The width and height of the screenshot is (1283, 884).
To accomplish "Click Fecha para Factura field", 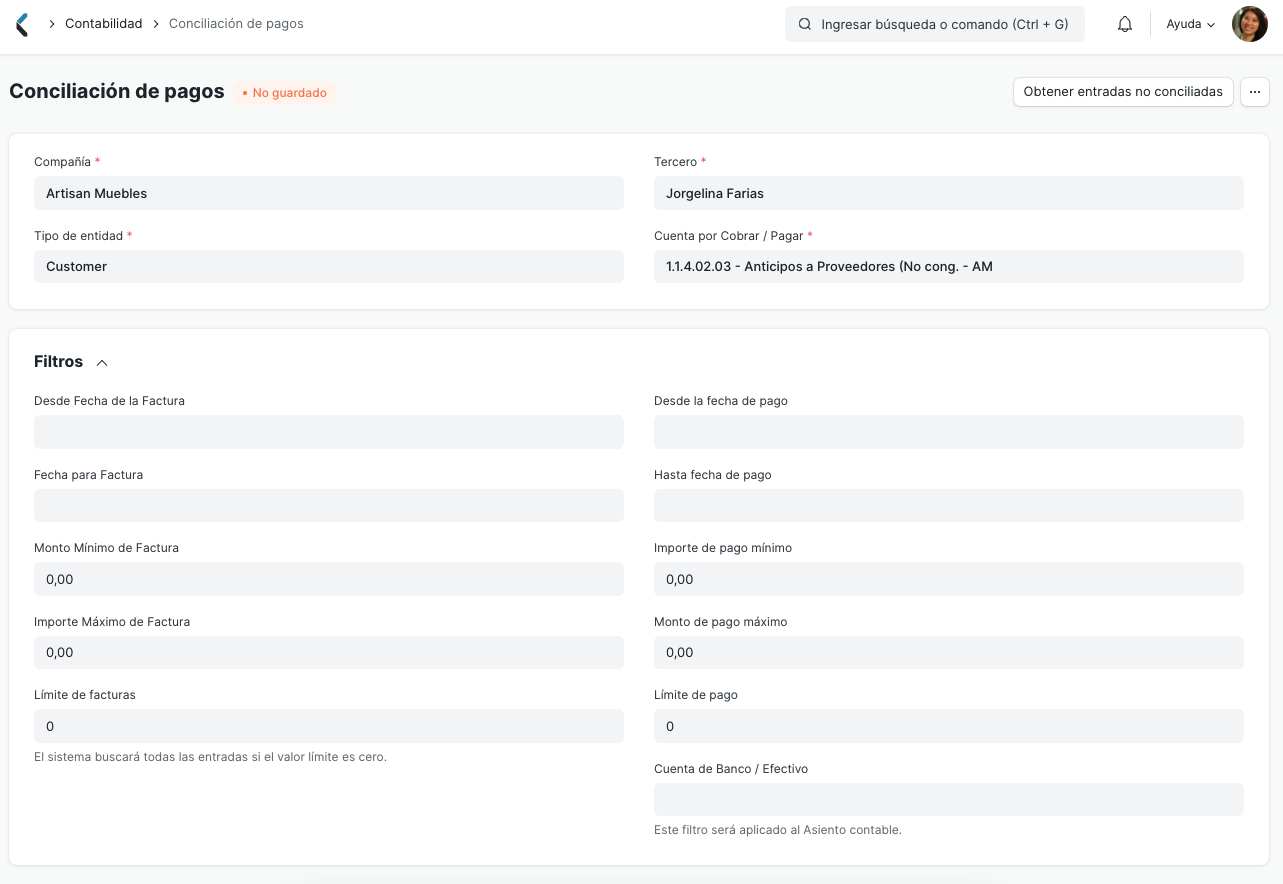I will [329, 506].
